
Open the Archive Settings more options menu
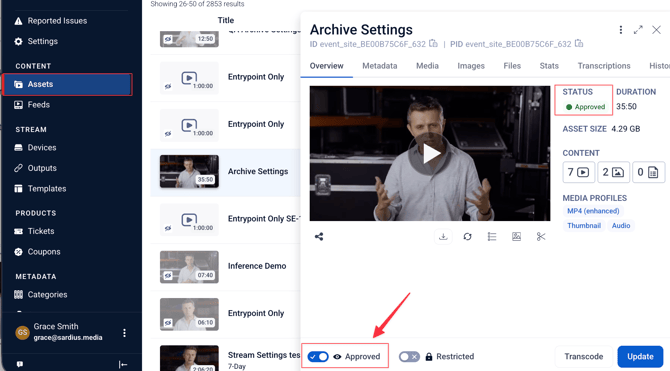pos(620,30)
